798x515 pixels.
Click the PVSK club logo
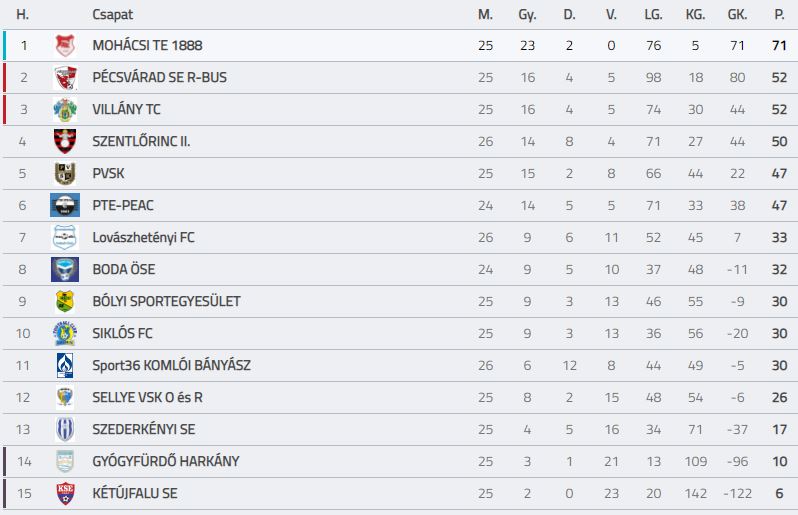(x=65, y=174)
